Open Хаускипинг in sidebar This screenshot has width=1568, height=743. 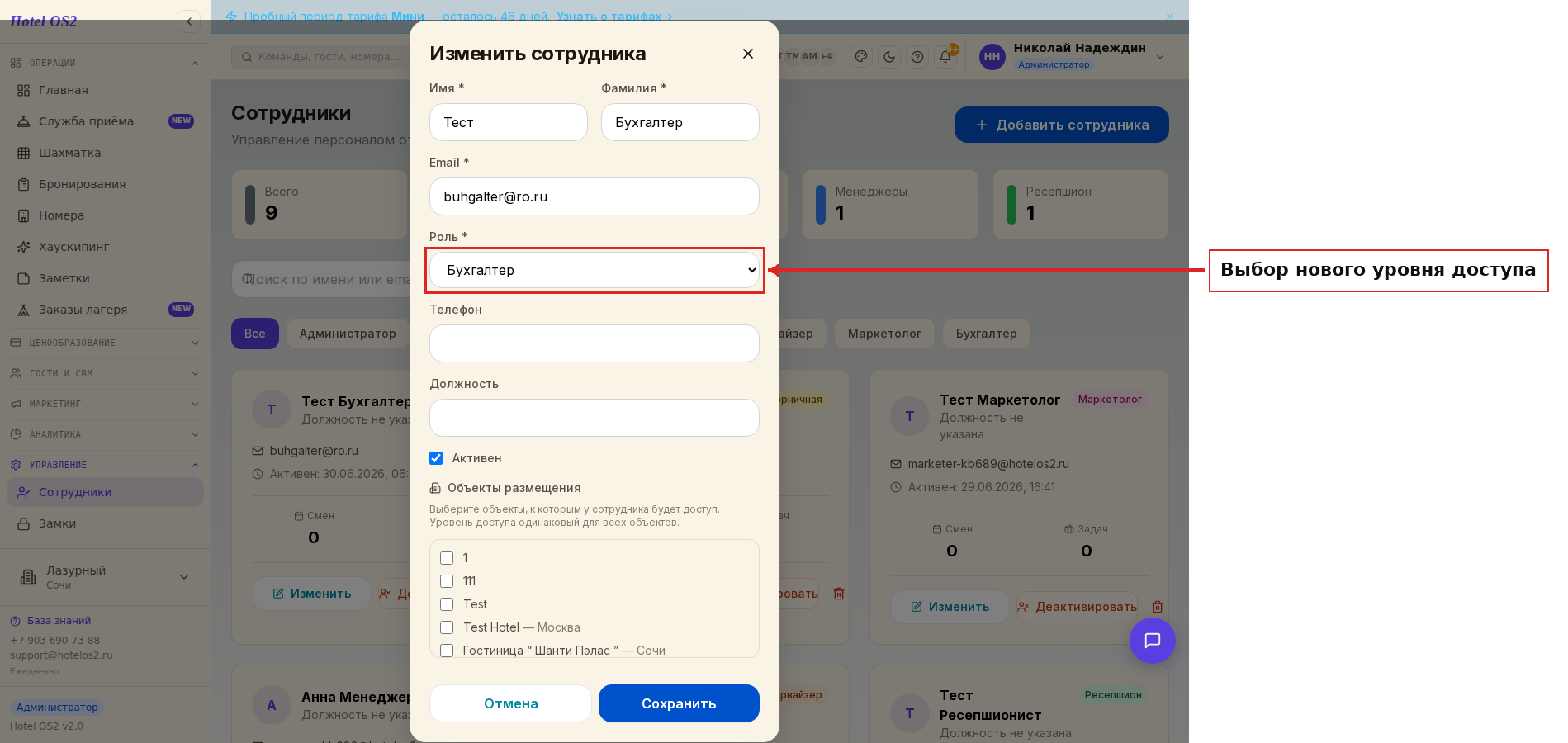coord(105,247)
